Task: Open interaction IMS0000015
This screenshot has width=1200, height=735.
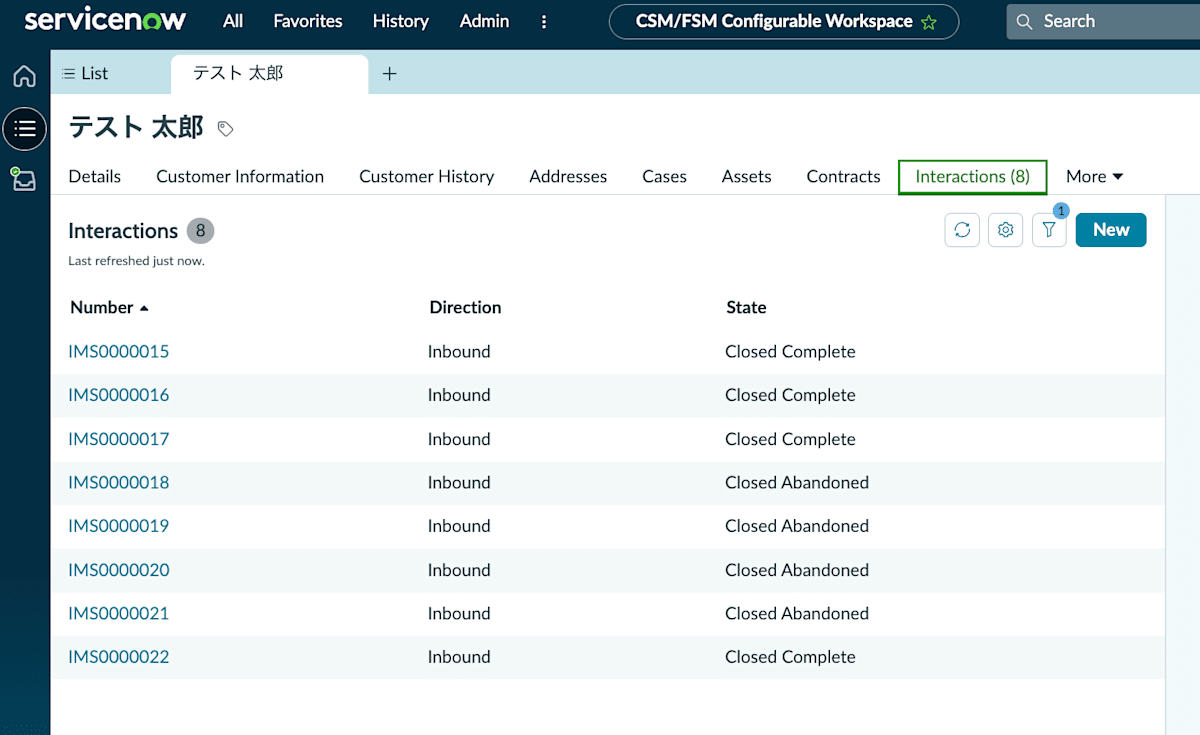Action: [119, 352]
